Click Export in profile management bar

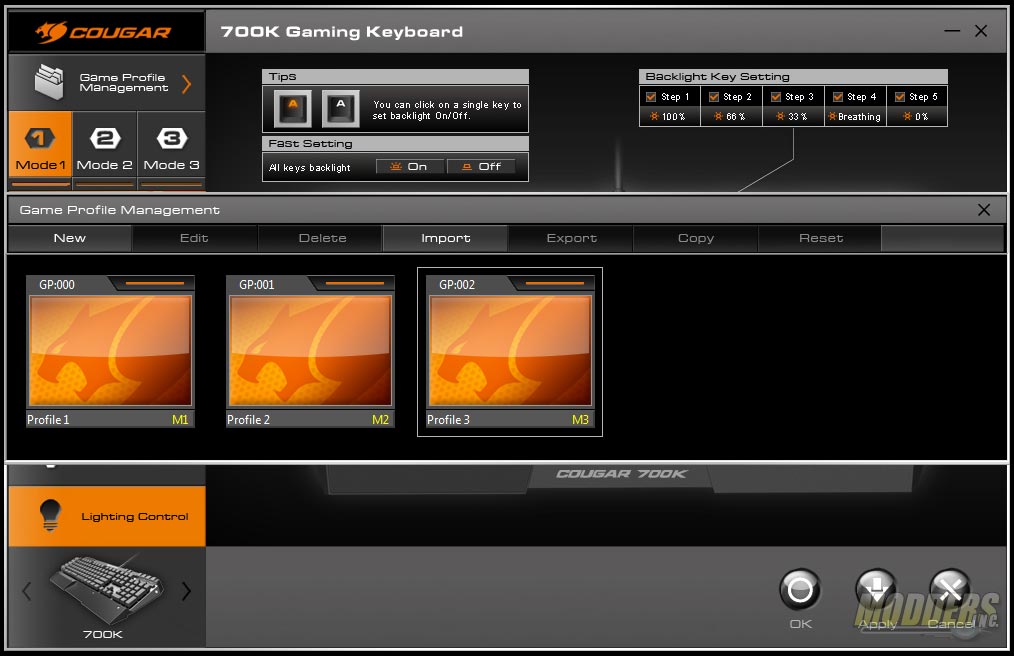pyautogui.click(x=571, y=238)
